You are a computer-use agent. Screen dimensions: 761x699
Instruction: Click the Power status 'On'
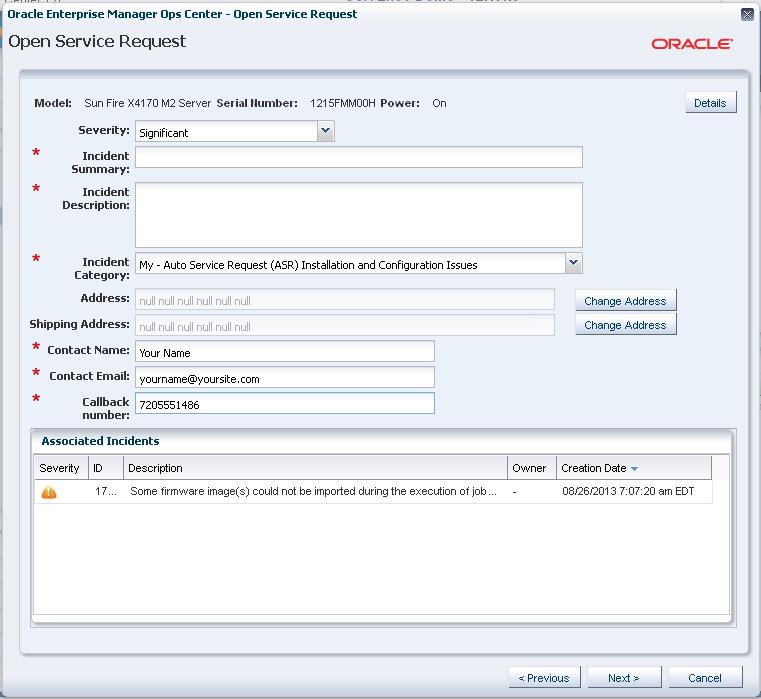click(439, 103)
